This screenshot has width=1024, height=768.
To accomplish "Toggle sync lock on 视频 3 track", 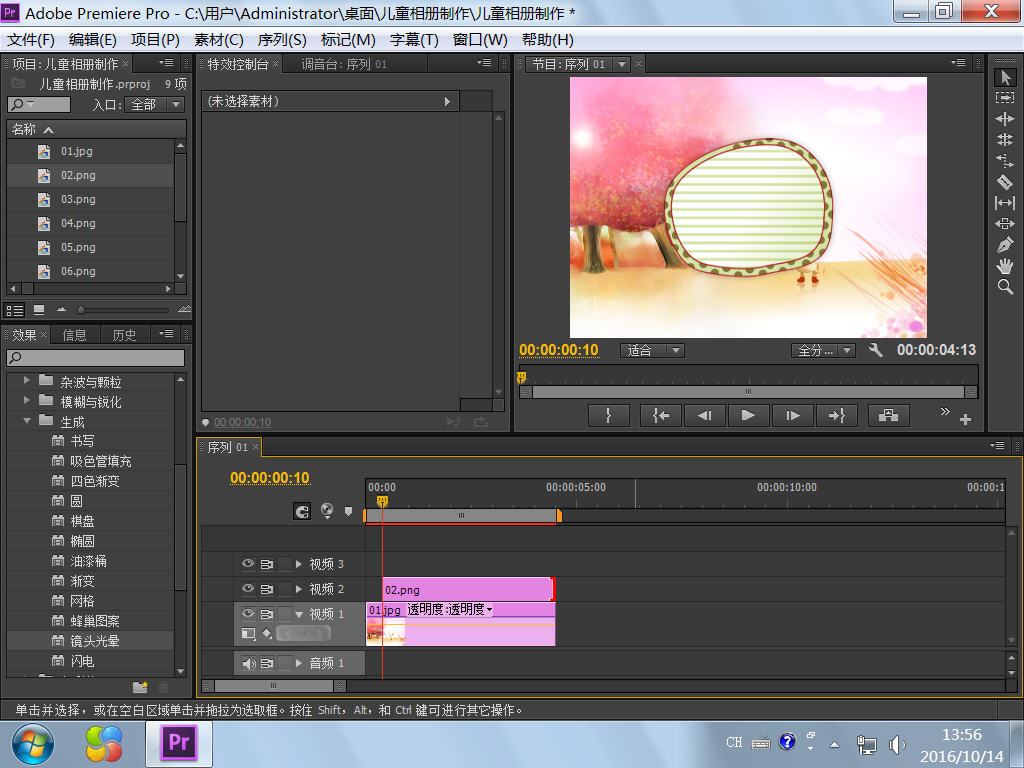I will pos(266,564).
